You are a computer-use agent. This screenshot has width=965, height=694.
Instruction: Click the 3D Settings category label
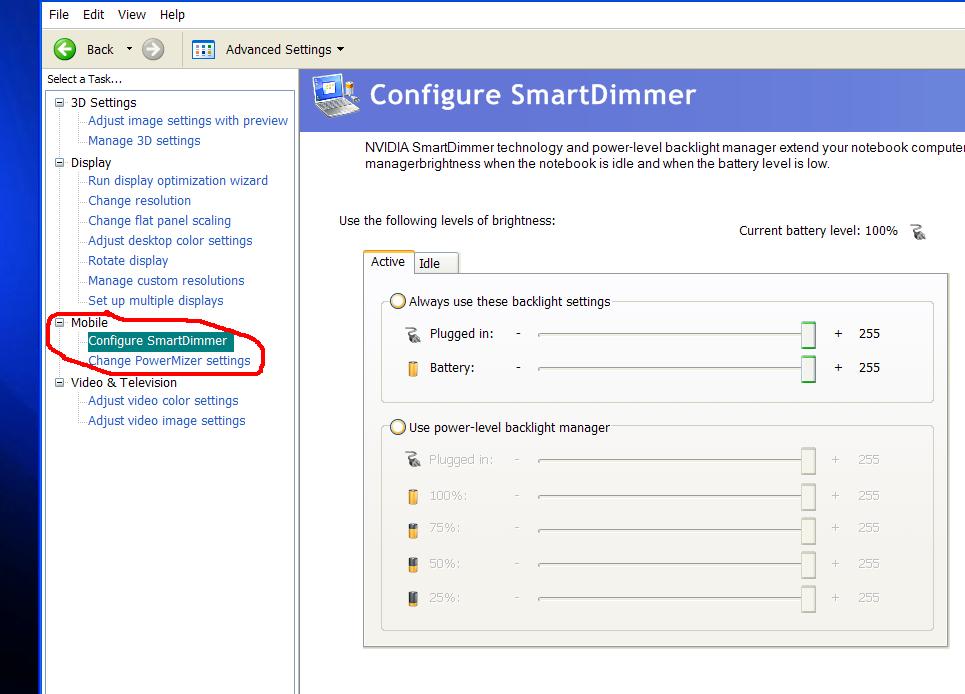point(103,102)
